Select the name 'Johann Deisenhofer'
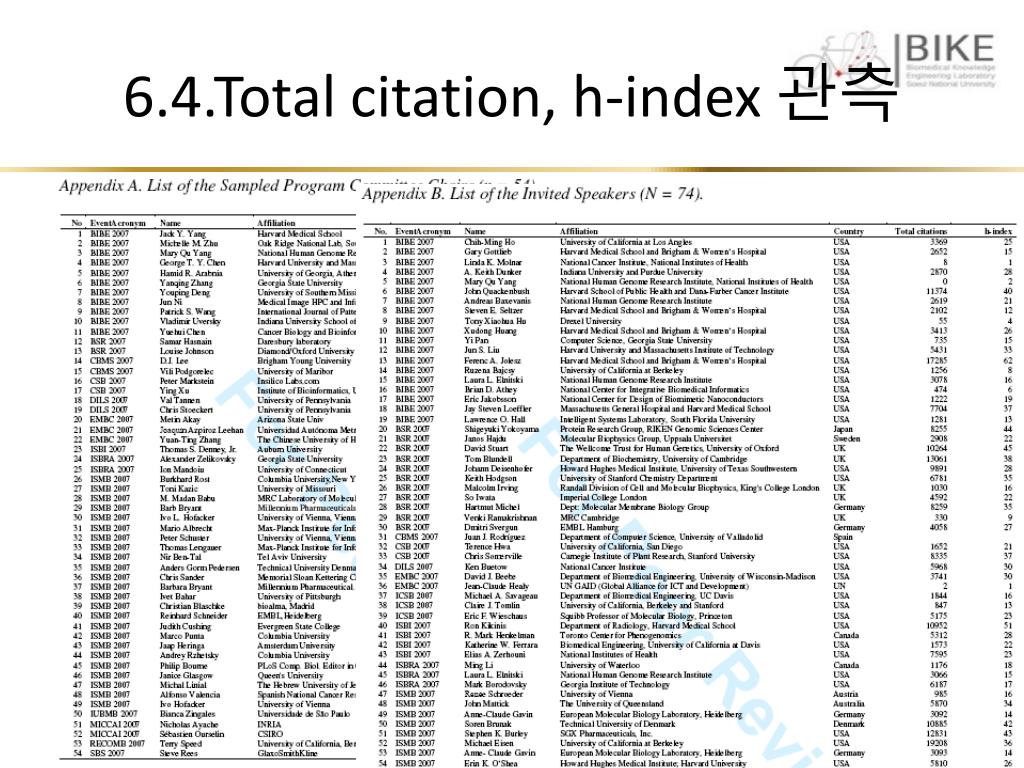This screenshot has height=768, width=1024. (x=498, y=468)
